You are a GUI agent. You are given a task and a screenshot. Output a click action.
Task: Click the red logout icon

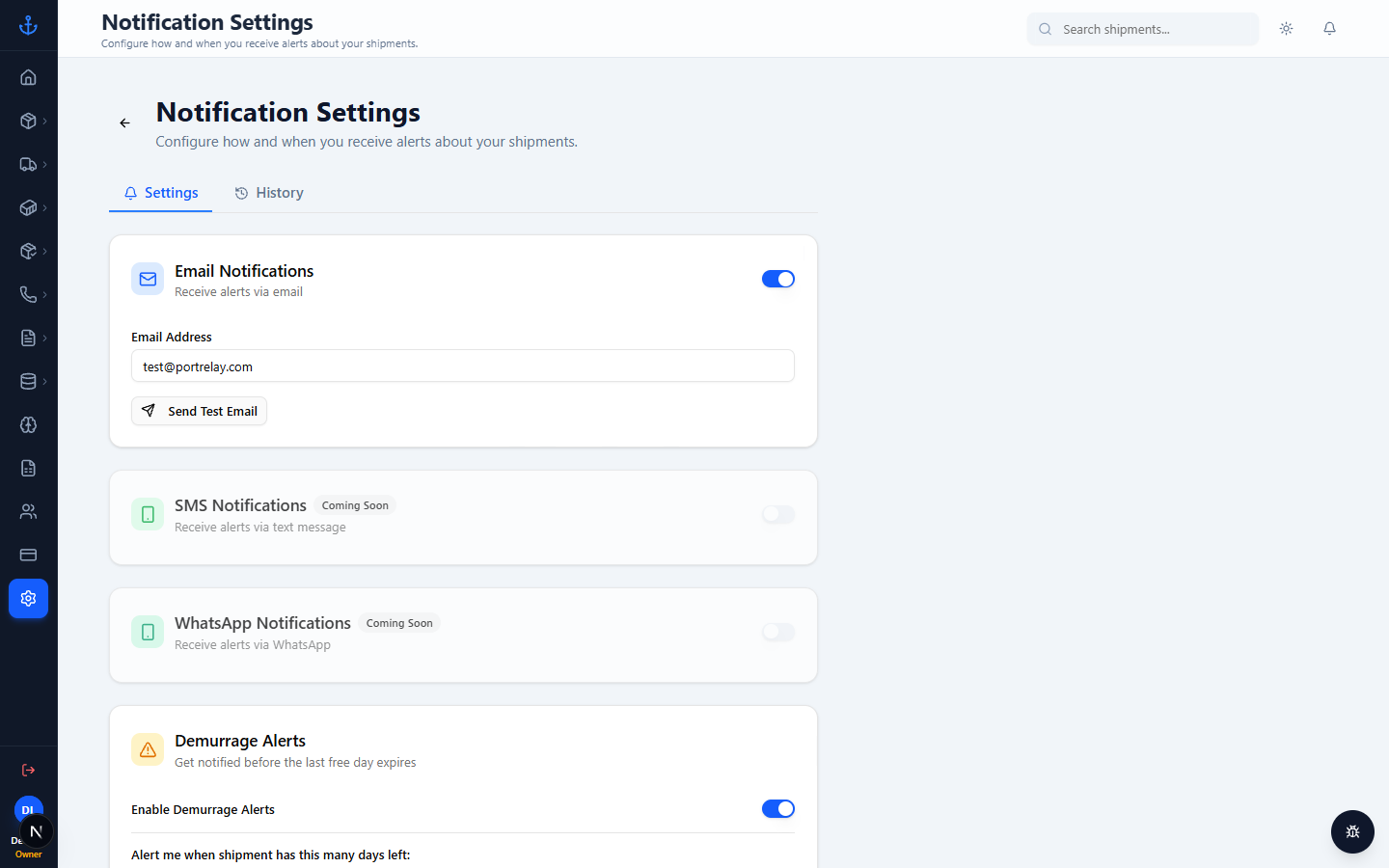pyautogui.click(x=28, y=770)
